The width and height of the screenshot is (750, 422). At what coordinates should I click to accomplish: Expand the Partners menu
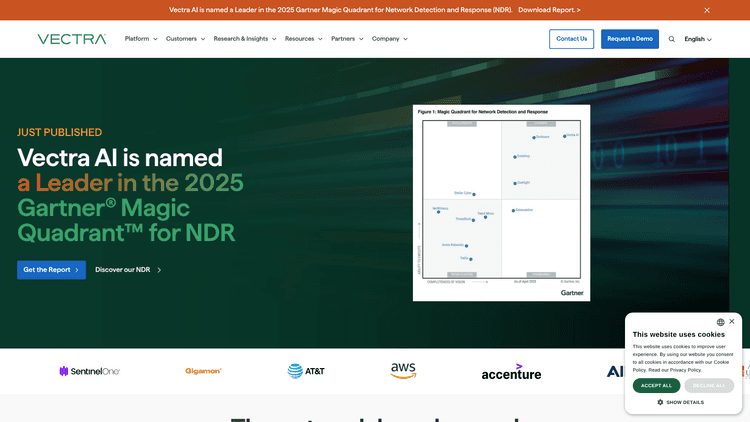coord(347,39)
